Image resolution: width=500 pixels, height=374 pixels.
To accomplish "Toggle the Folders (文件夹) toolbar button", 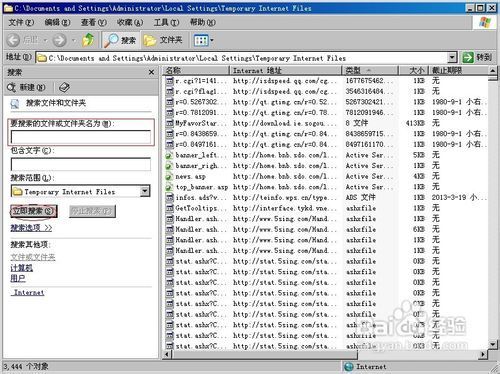I will (x=163, y=40).
